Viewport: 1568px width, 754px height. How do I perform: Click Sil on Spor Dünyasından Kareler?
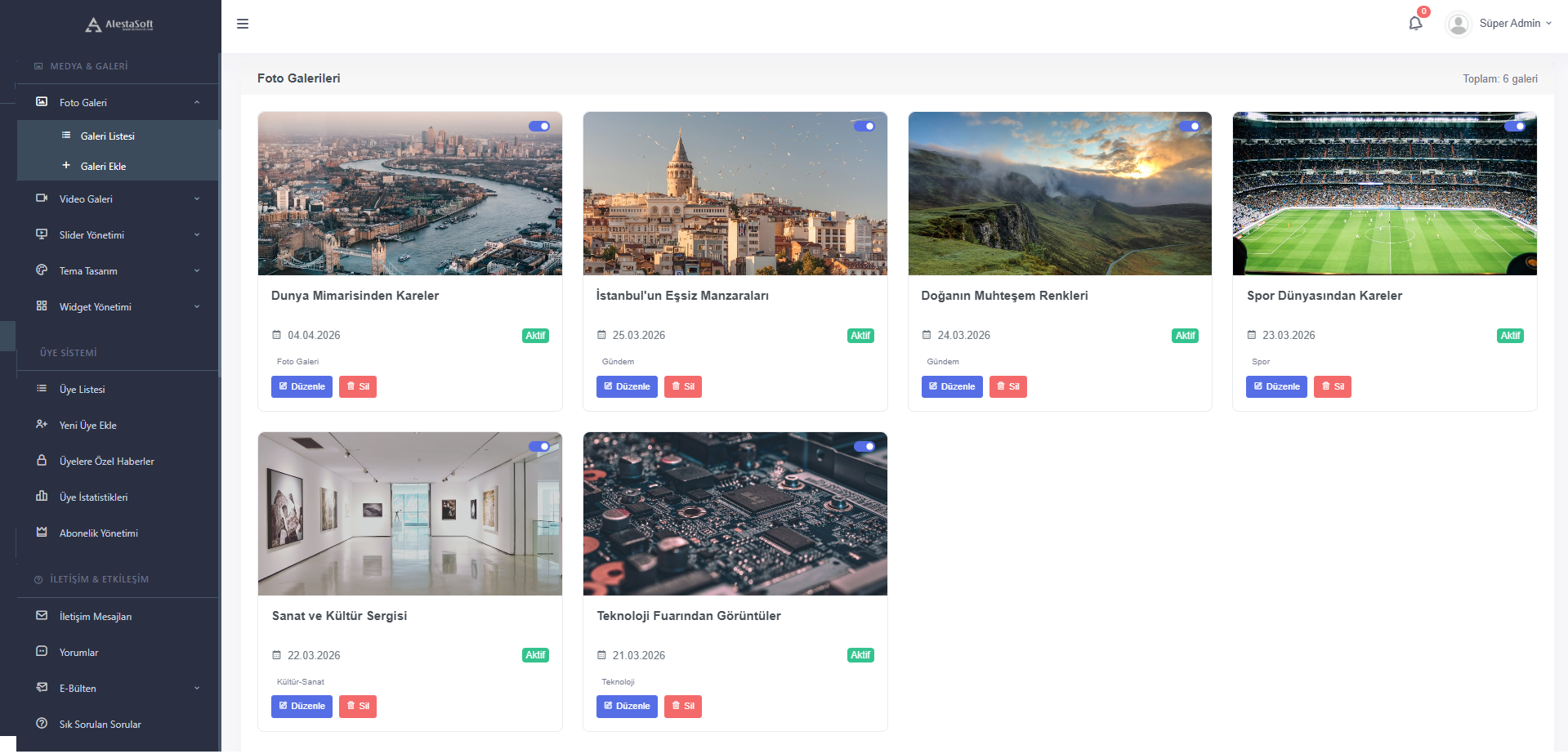[1332, 386]
